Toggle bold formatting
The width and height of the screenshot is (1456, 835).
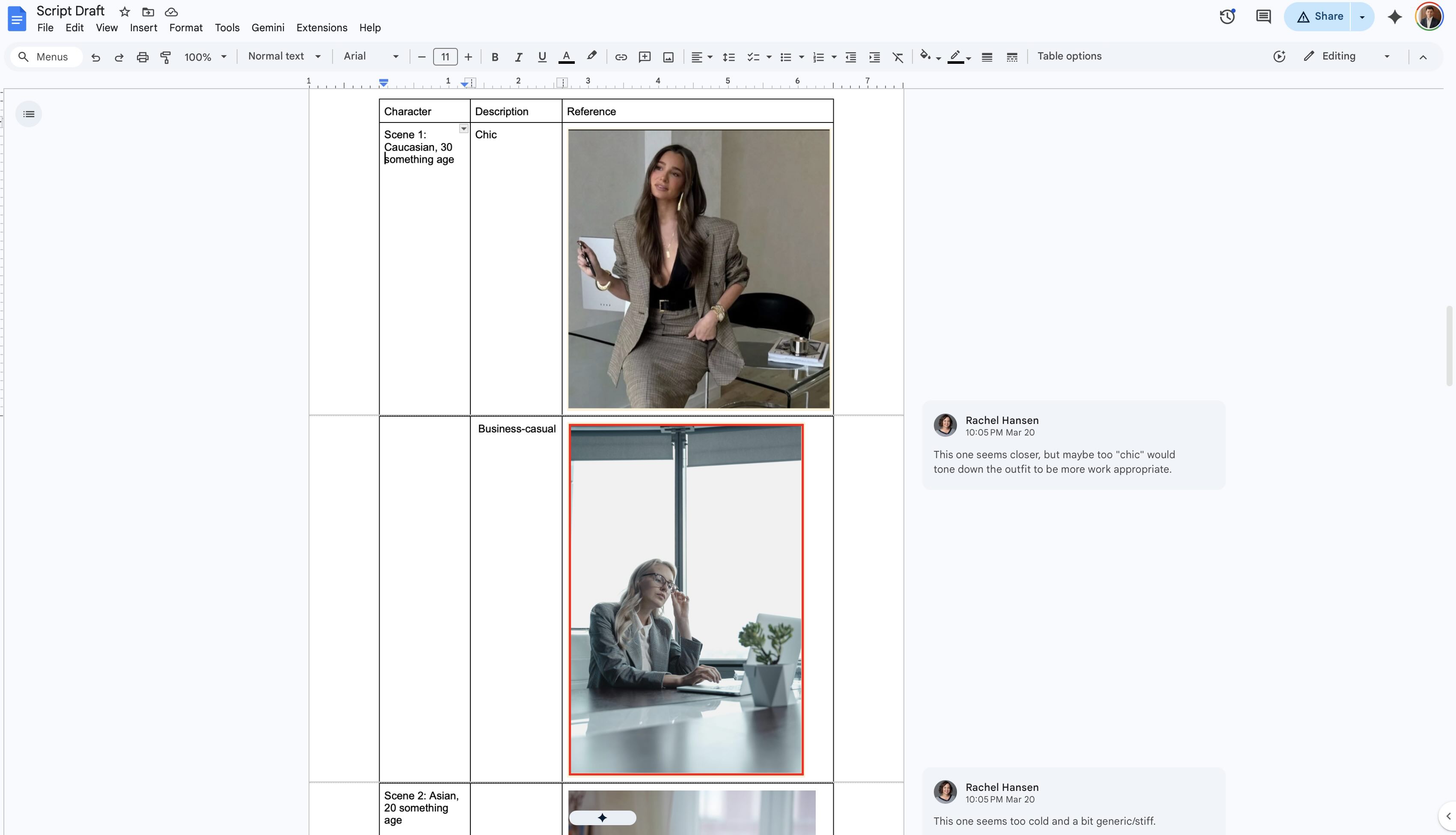point(495,57)
